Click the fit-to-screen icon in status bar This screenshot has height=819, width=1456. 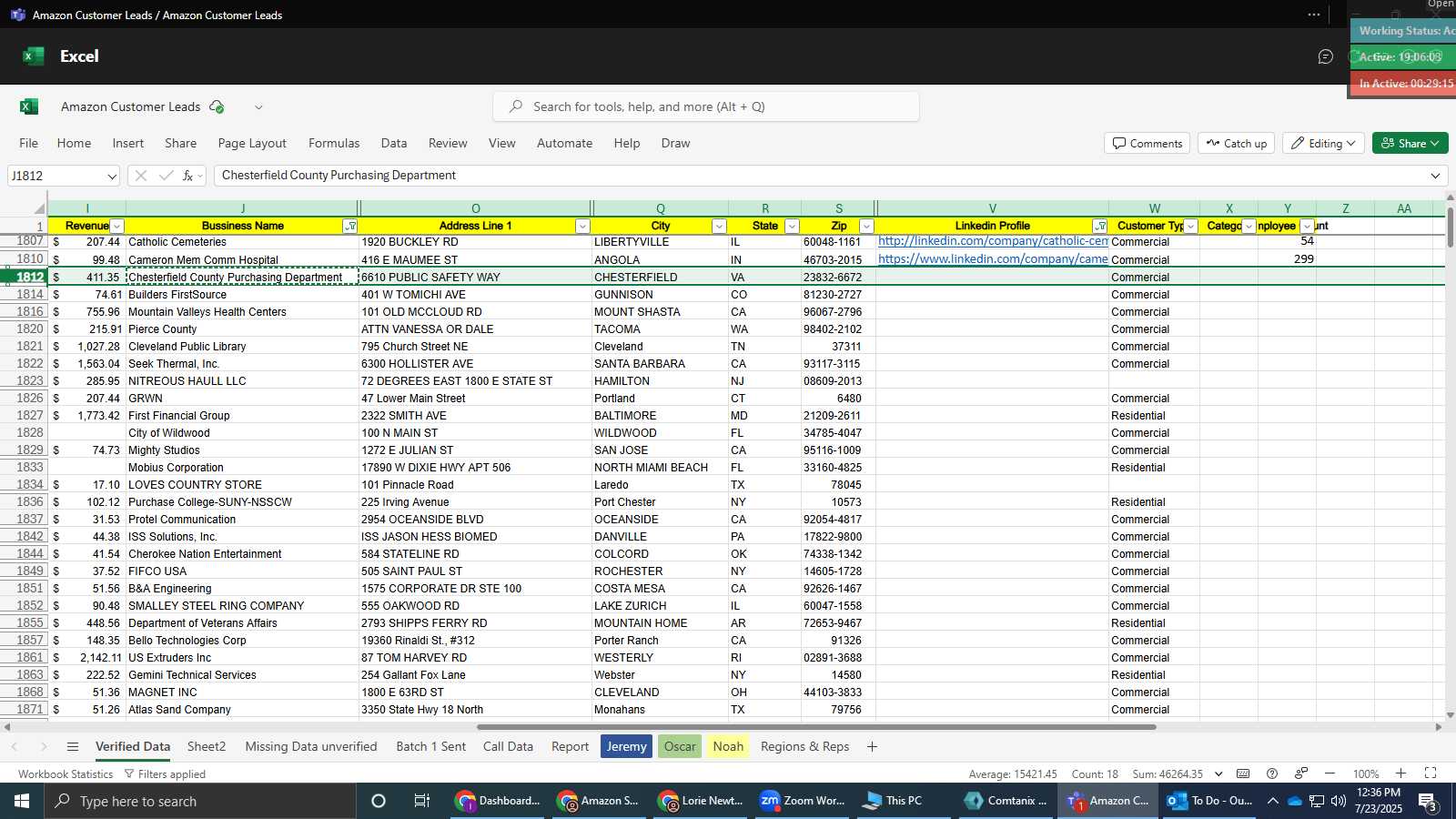coord(1431,773)
